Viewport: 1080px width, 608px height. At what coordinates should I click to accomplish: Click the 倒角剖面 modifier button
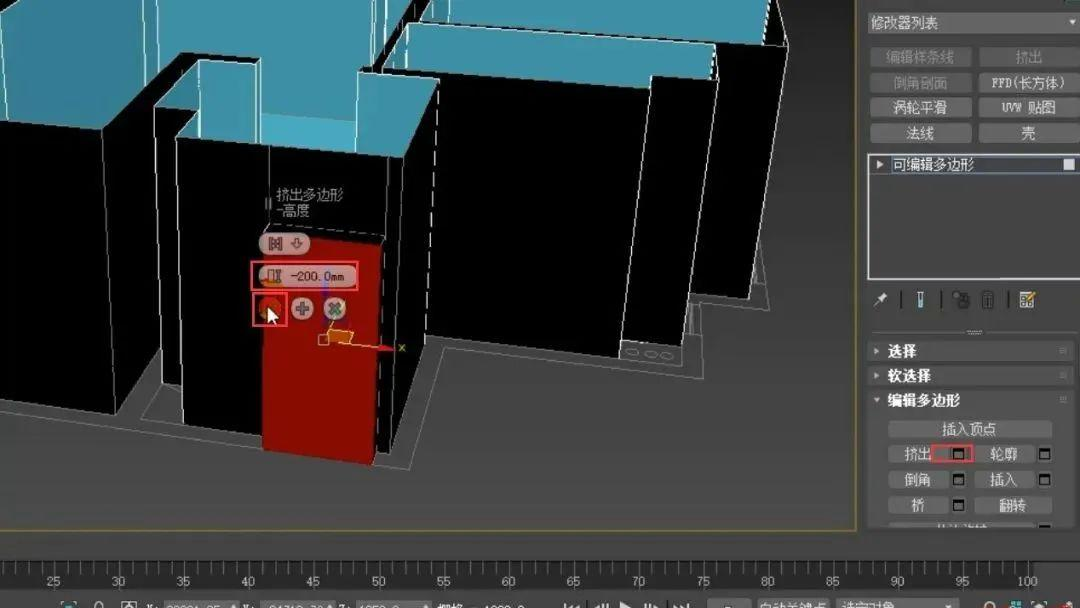pyautogui.click(x=920, y=83)
